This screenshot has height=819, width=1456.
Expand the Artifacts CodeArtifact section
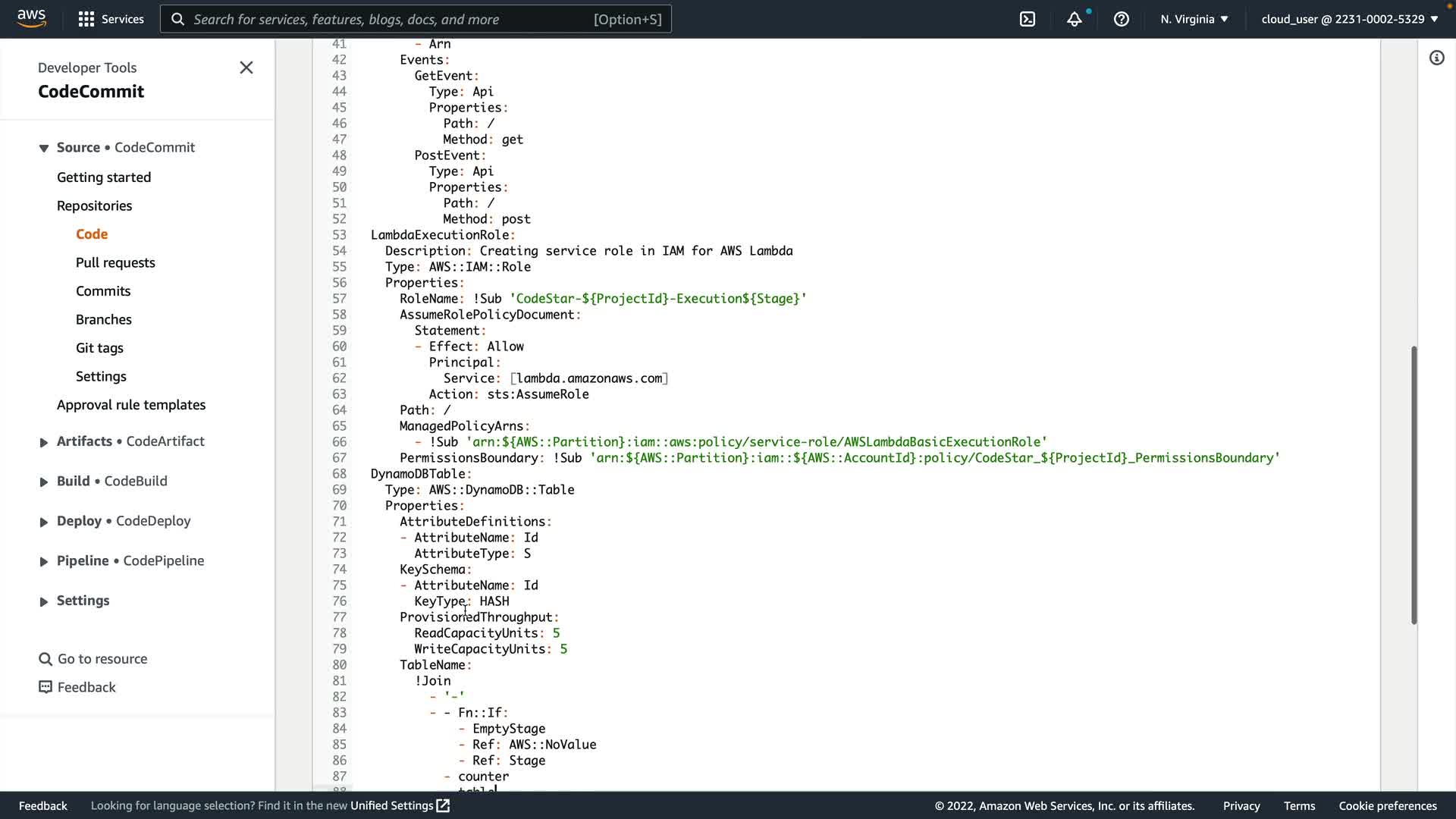(44, 442)
